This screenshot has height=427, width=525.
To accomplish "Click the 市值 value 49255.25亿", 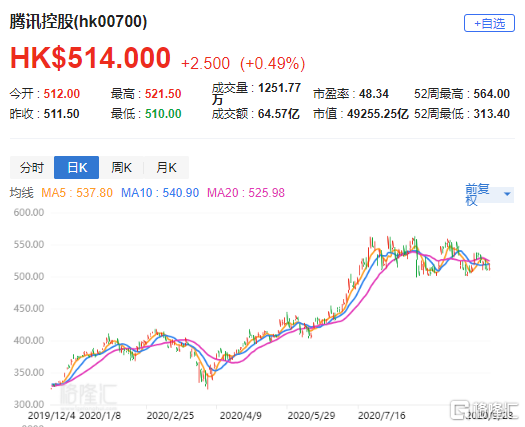I will (x=378, y=114).
